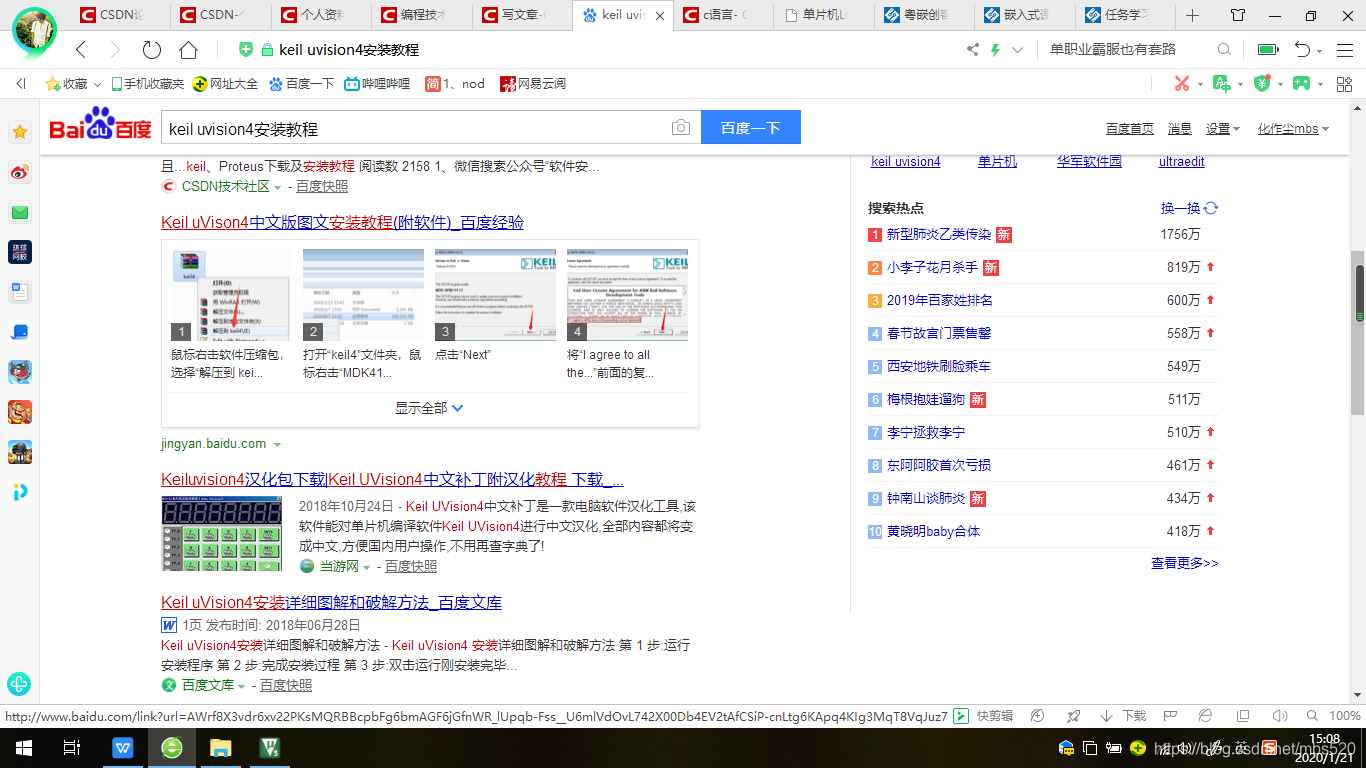
Task: Collapse the bookmarks bar arrow icon
Action: [21, 84]
